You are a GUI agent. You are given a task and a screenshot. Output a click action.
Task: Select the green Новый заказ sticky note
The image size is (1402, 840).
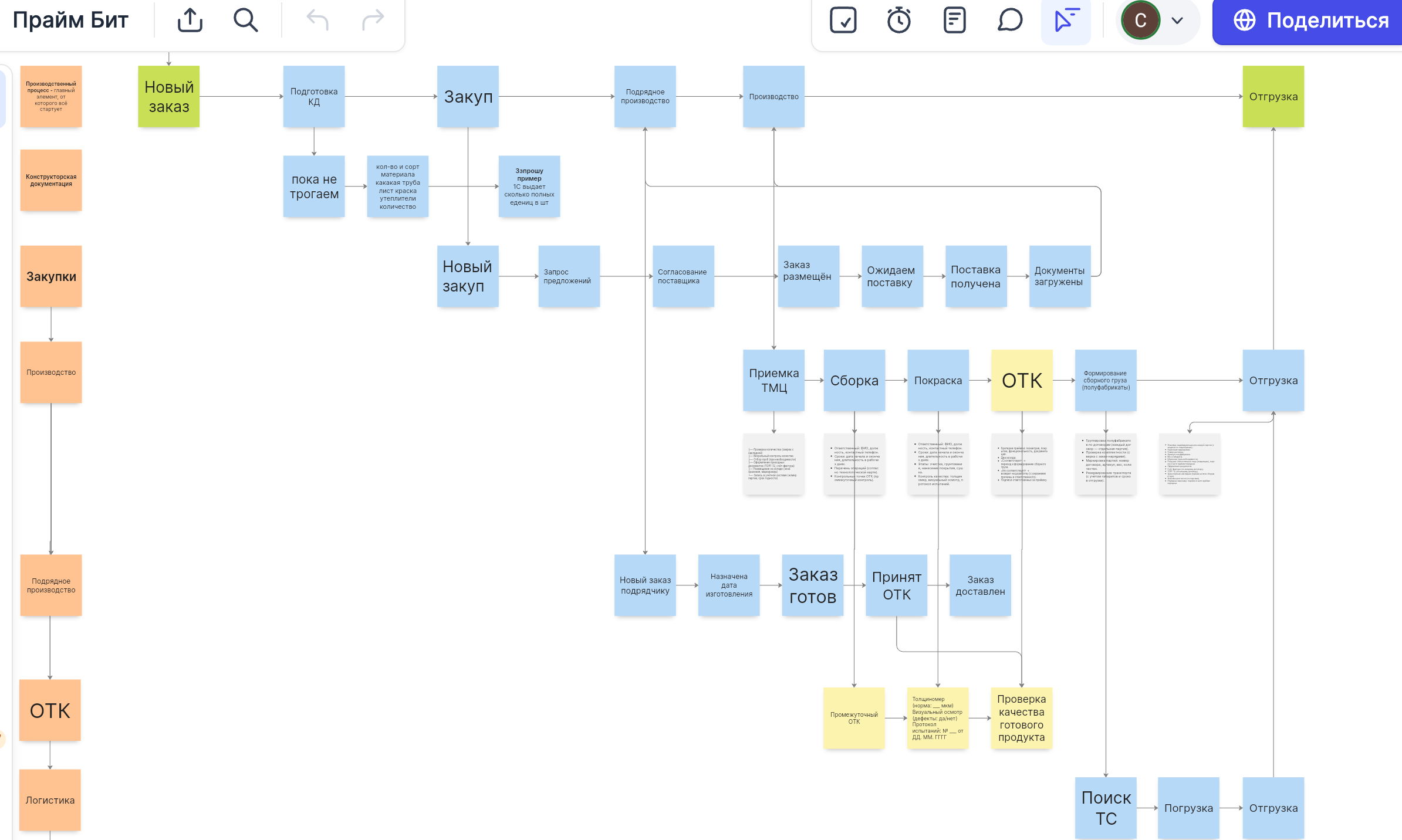(169, 97)
